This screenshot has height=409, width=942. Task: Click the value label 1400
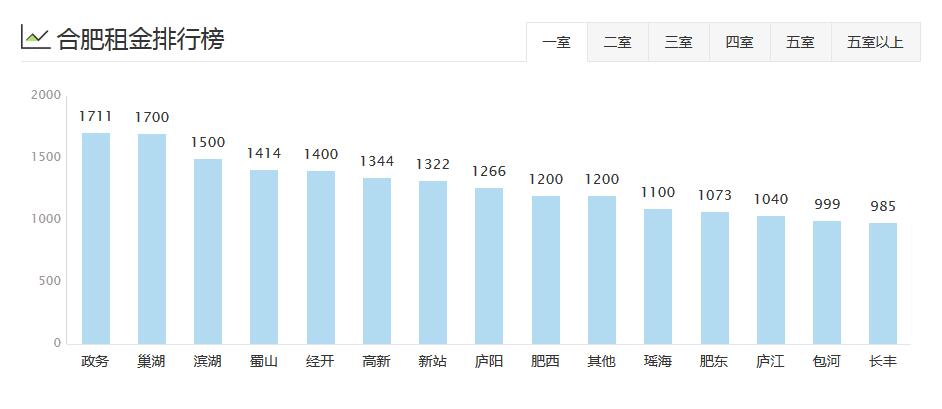pos(321,154)
